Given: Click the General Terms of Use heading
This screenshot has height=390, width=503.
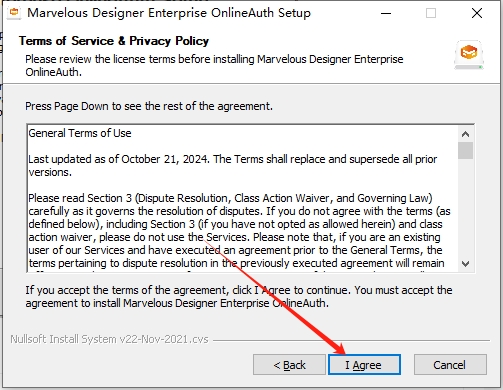Looking at the screenshot, I should 80,133.
